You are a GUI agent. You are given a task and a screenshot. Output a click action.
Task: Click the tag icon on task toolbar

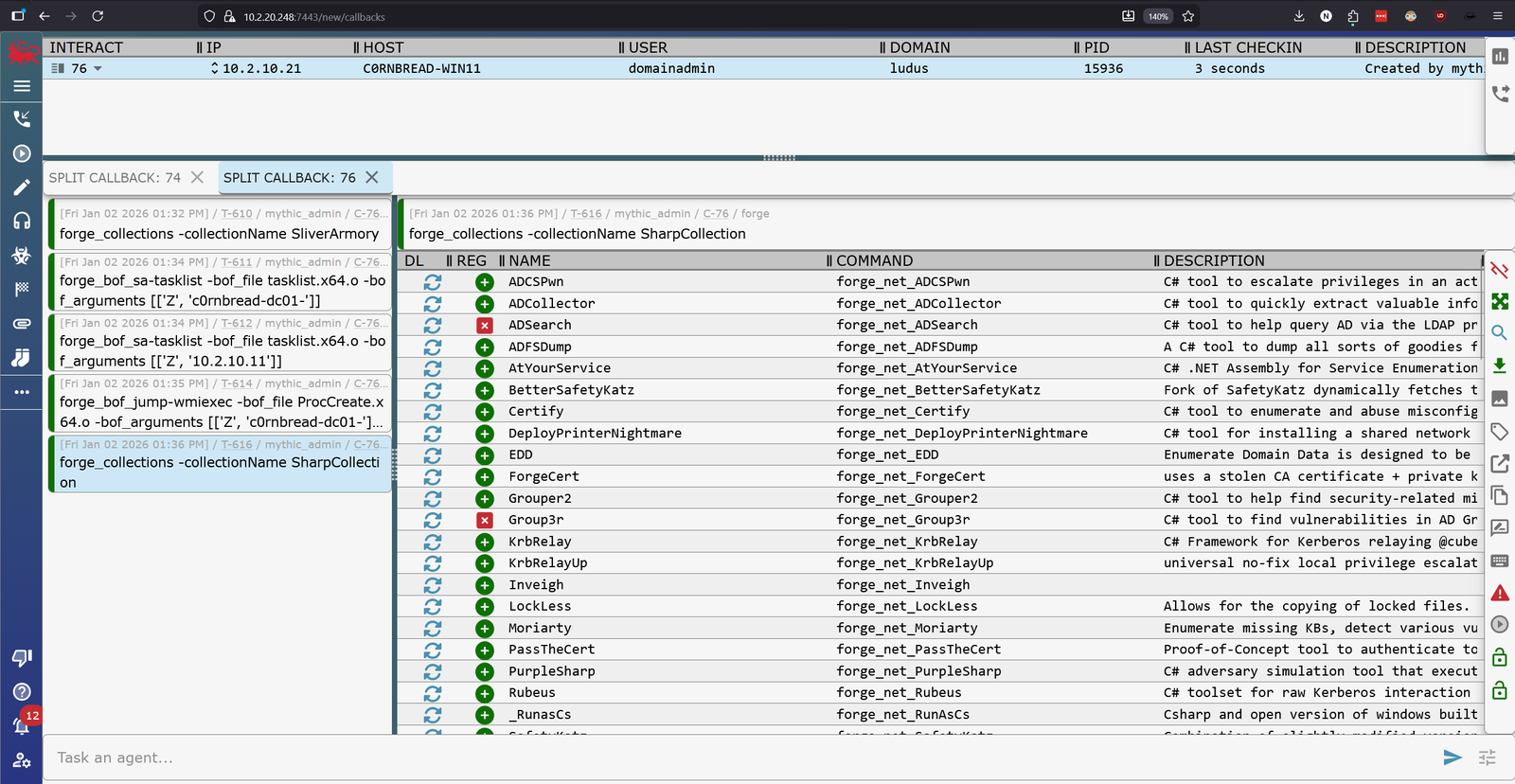[1500, 432]
